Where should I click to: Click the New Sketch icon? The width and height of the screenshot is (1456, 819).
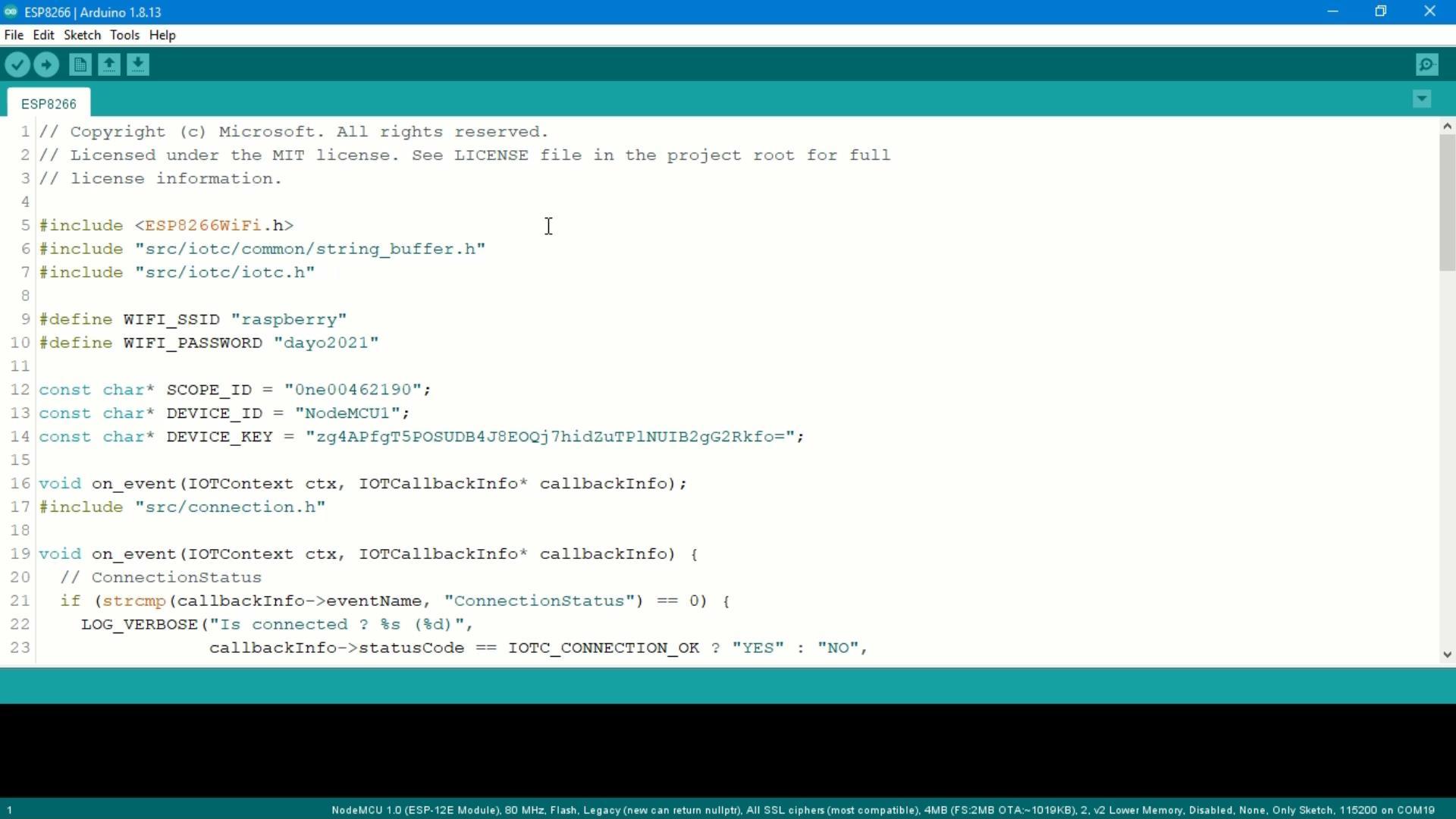pos(78,65)
